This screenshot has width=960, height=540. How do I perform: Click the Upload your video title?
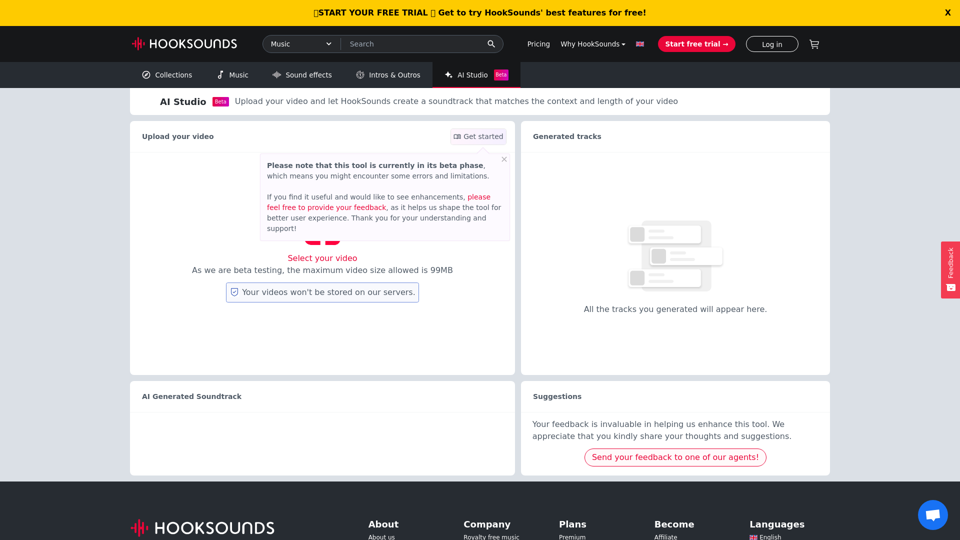coord(178,137)
